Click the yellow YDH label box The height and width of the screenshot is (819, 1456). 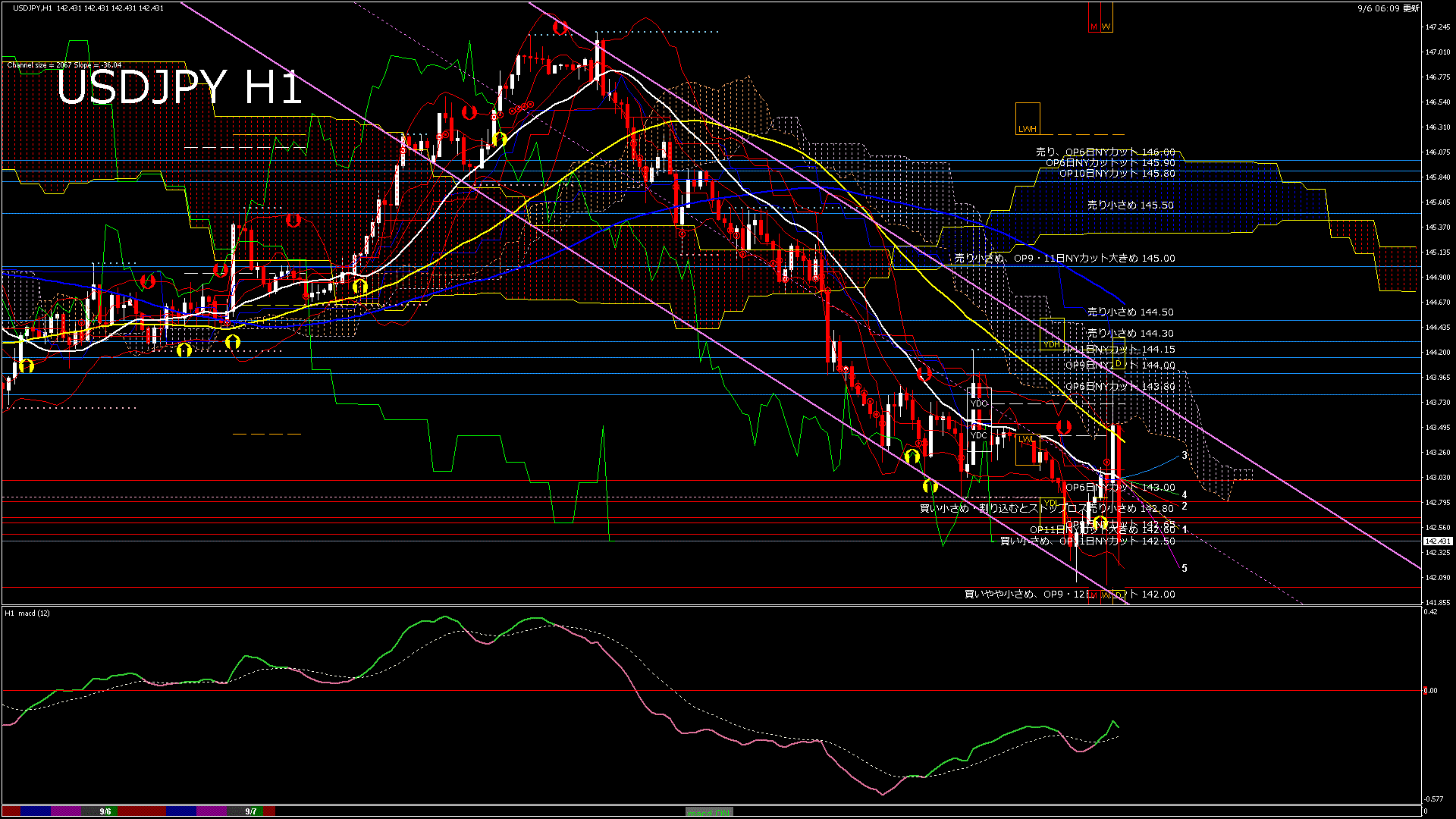point(1051,344)
